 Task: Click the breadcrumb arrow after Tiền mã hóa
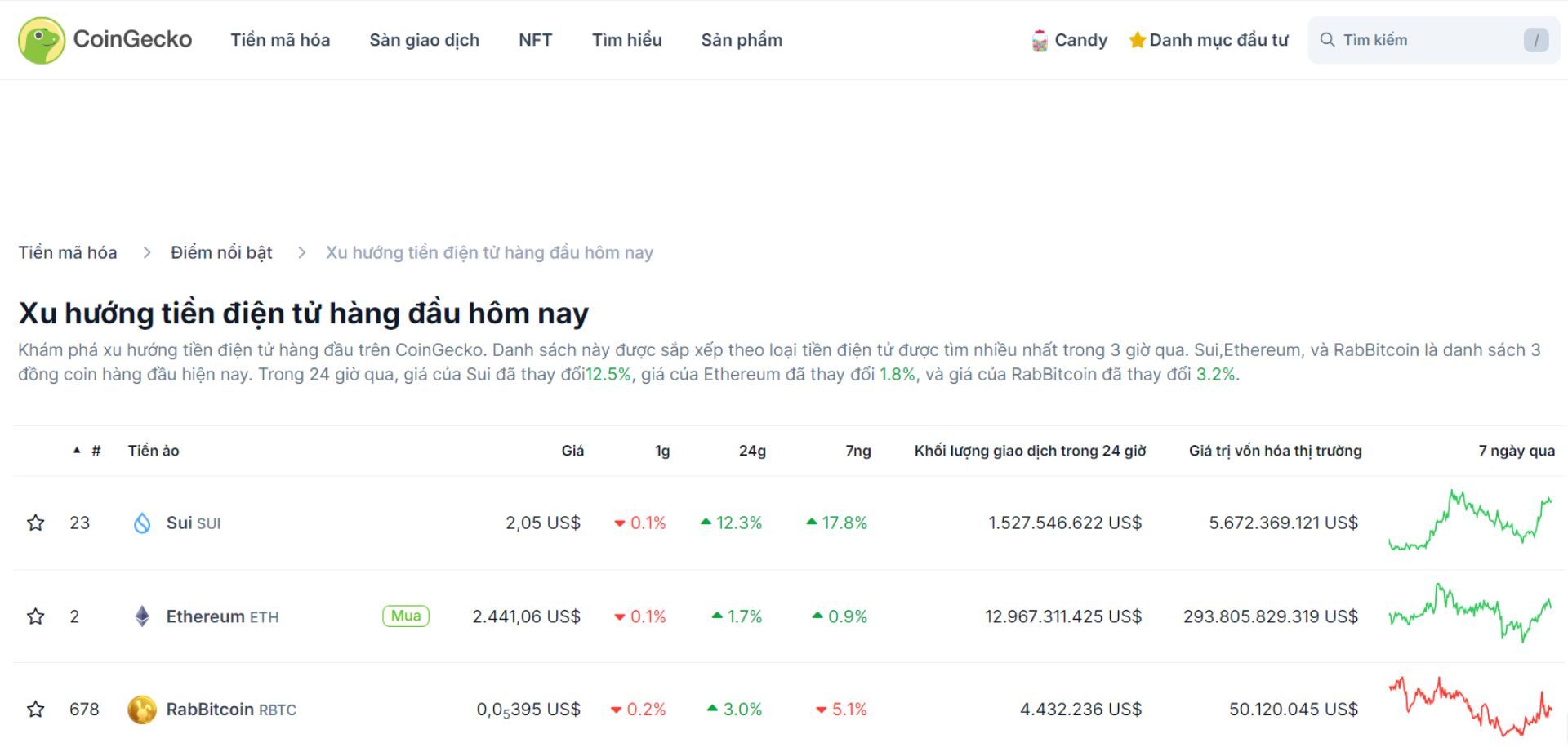click(145, 252)
